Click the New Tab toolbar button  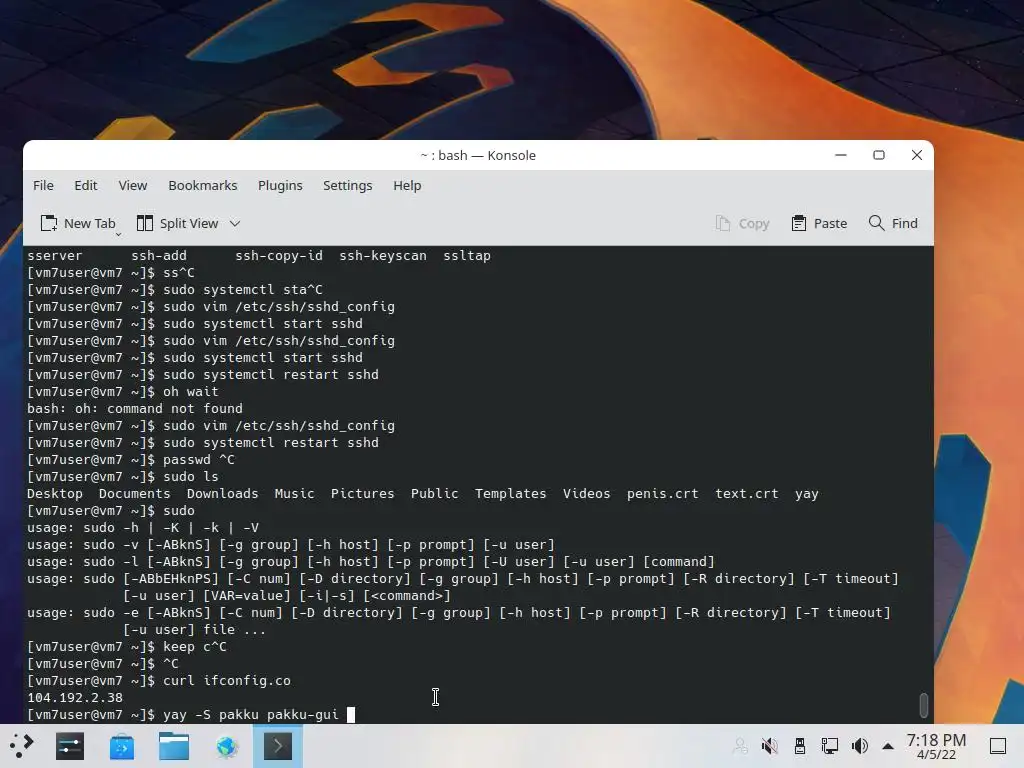[78, 223]
